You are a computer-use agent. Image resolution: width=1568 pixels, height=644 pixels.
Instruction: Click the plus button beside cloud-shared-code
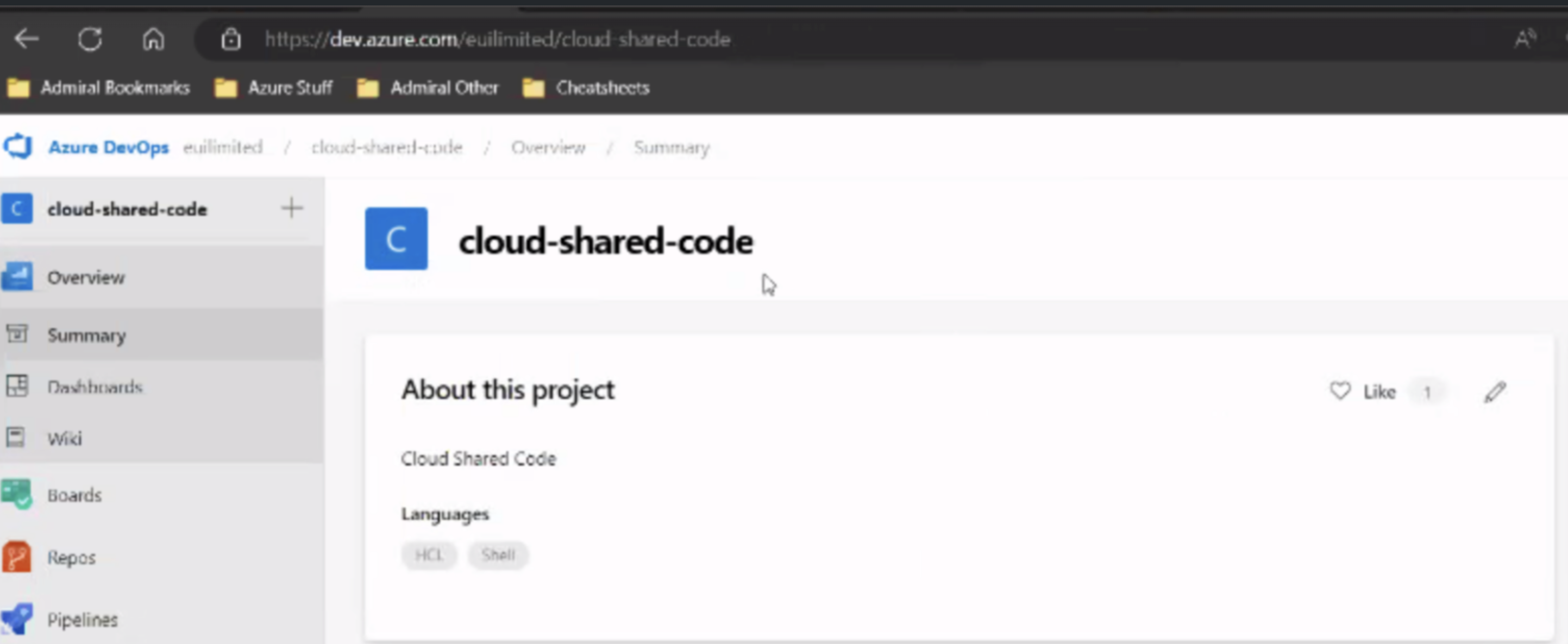[292, 209]
